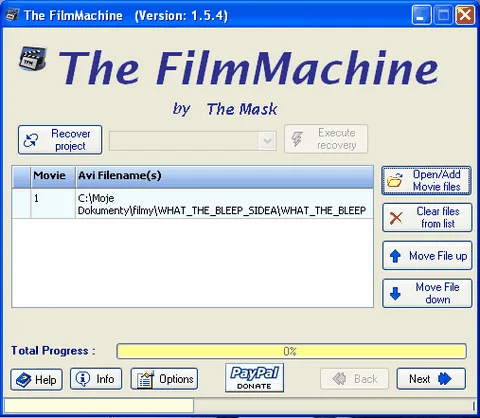Click the Recover project button
This screenshot has width=480, height=418.
click(x=60, y=140)
